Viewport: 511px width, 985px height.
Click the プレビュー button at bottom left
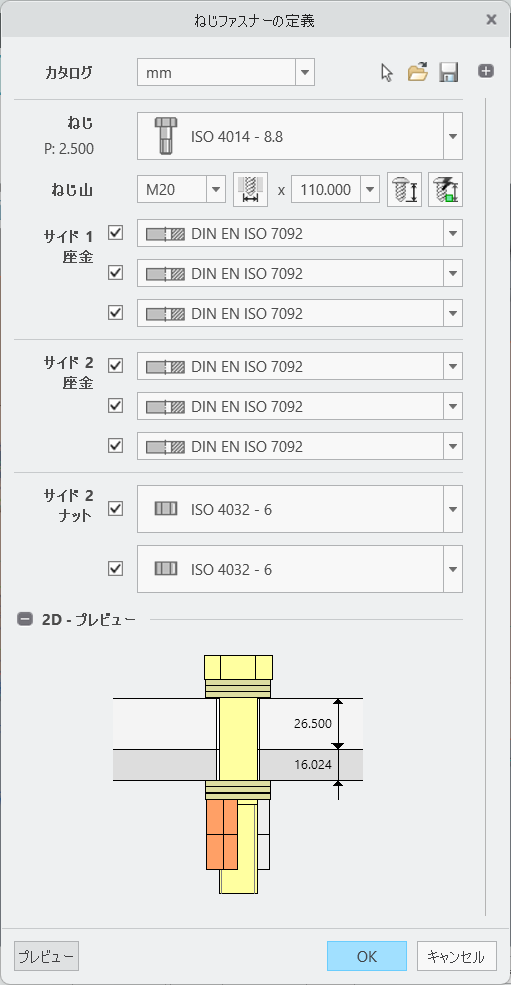pyautogui.click(x=47, y=956)
